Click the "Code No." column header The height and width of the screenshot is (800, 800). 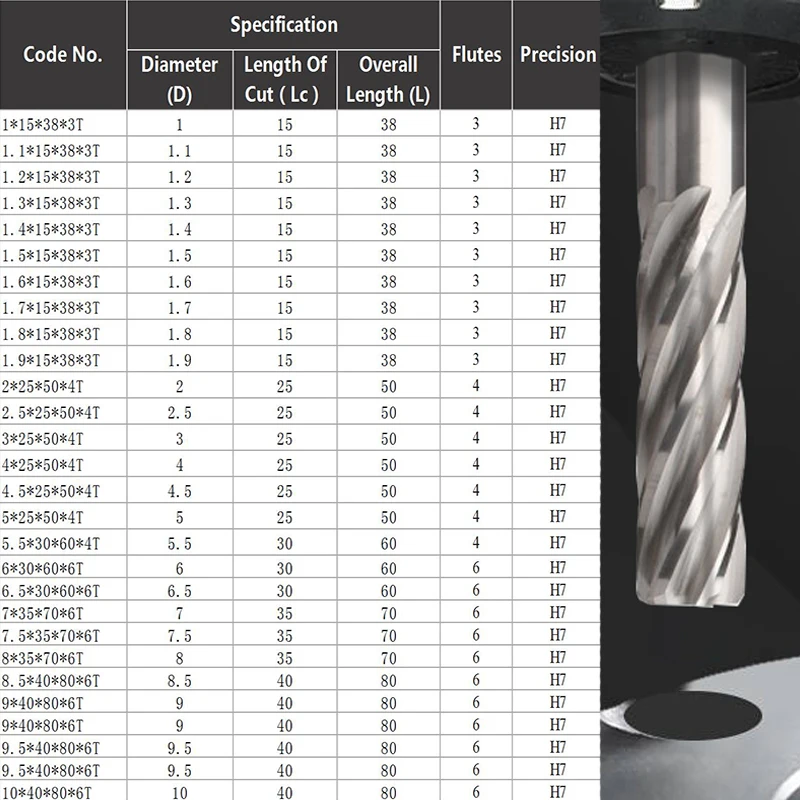click(x=63, y=55)
